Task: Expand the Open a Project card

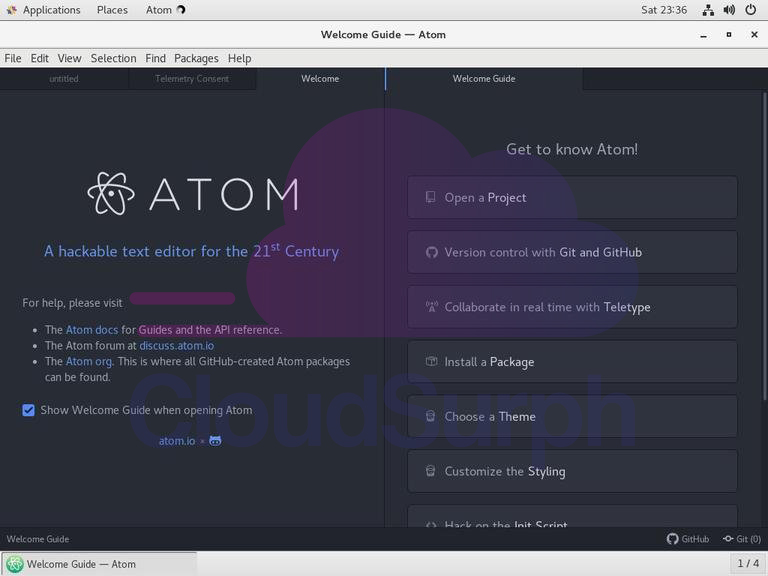Action: [572, 197]
